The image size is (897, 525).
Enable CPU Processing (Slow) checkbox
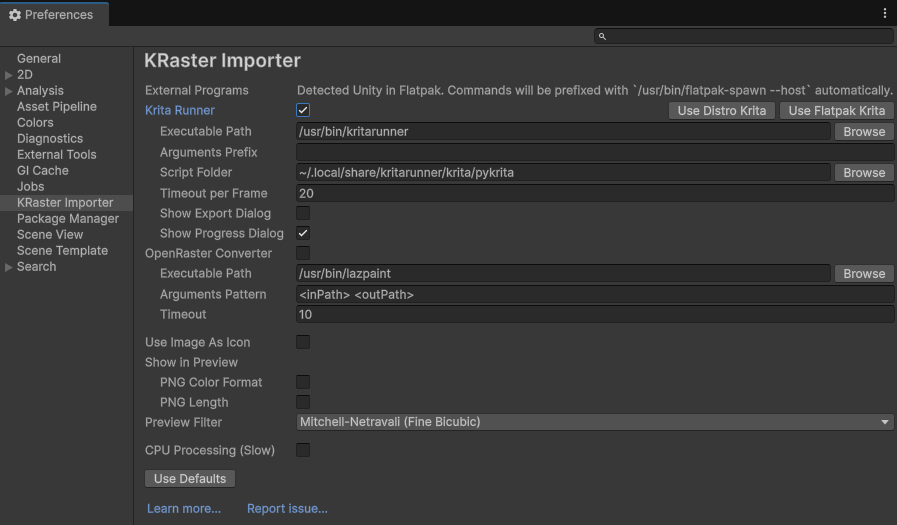click(x=303, y=450)
